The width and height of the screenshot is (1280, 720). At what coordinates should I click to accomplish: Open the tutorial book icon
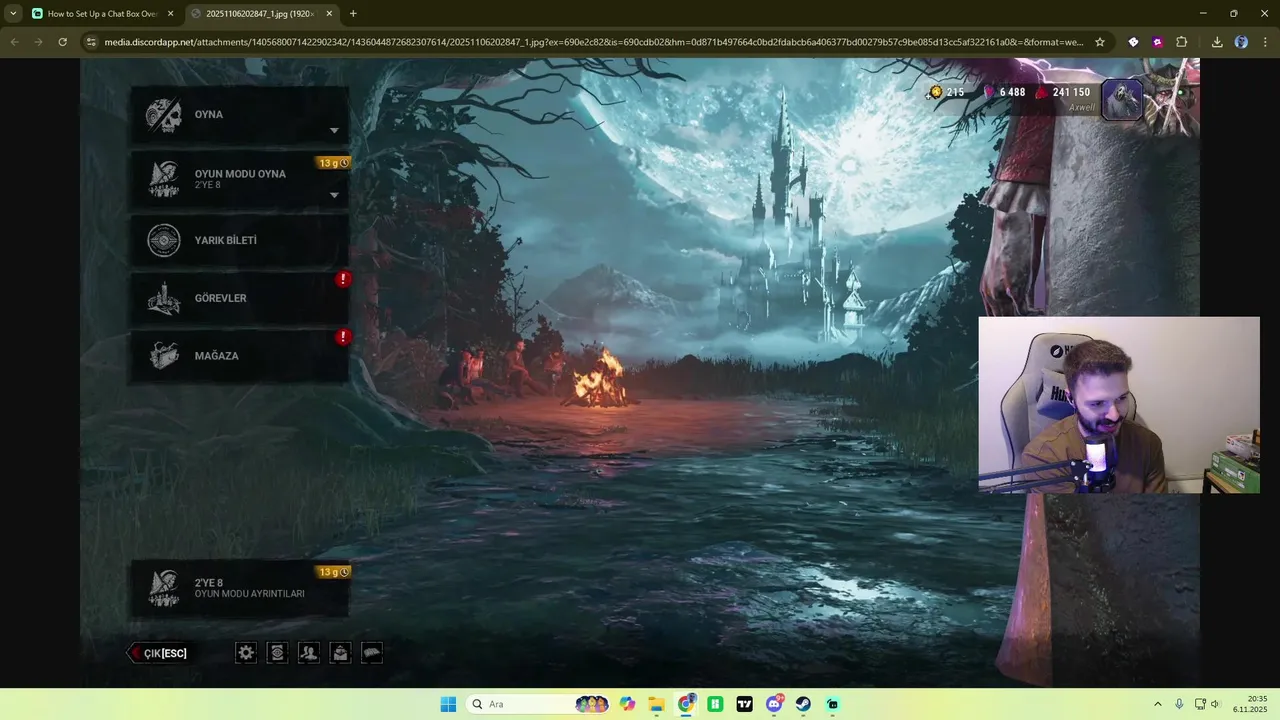pos(372,653)
